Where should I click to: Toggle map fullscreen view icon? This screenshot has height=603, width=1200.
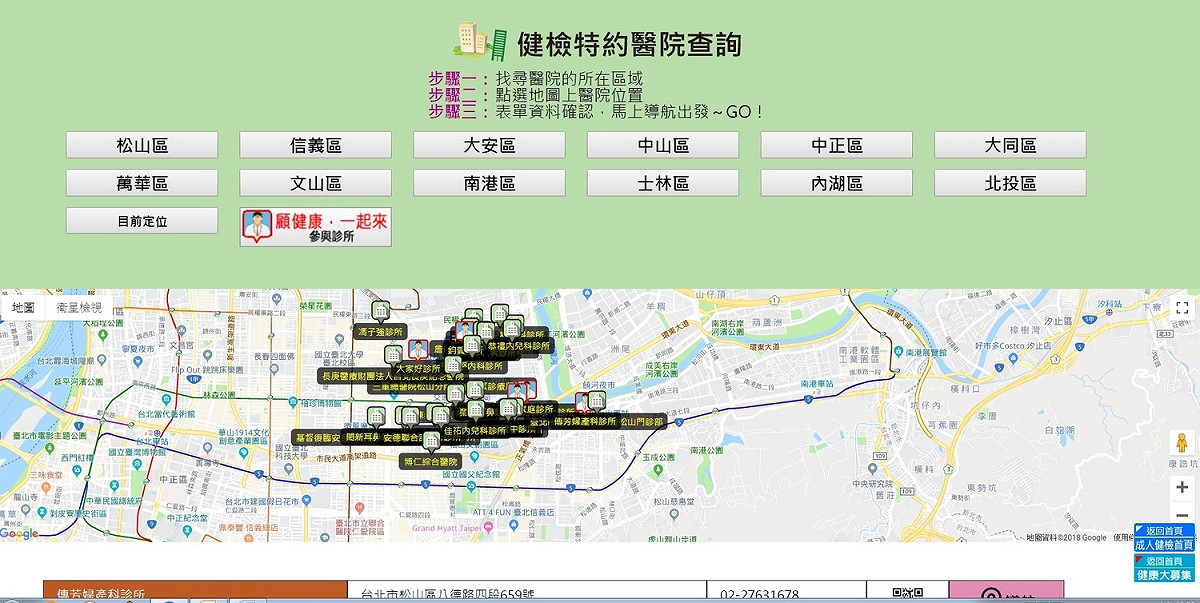pyautogui.click(x=1182, y=308)
